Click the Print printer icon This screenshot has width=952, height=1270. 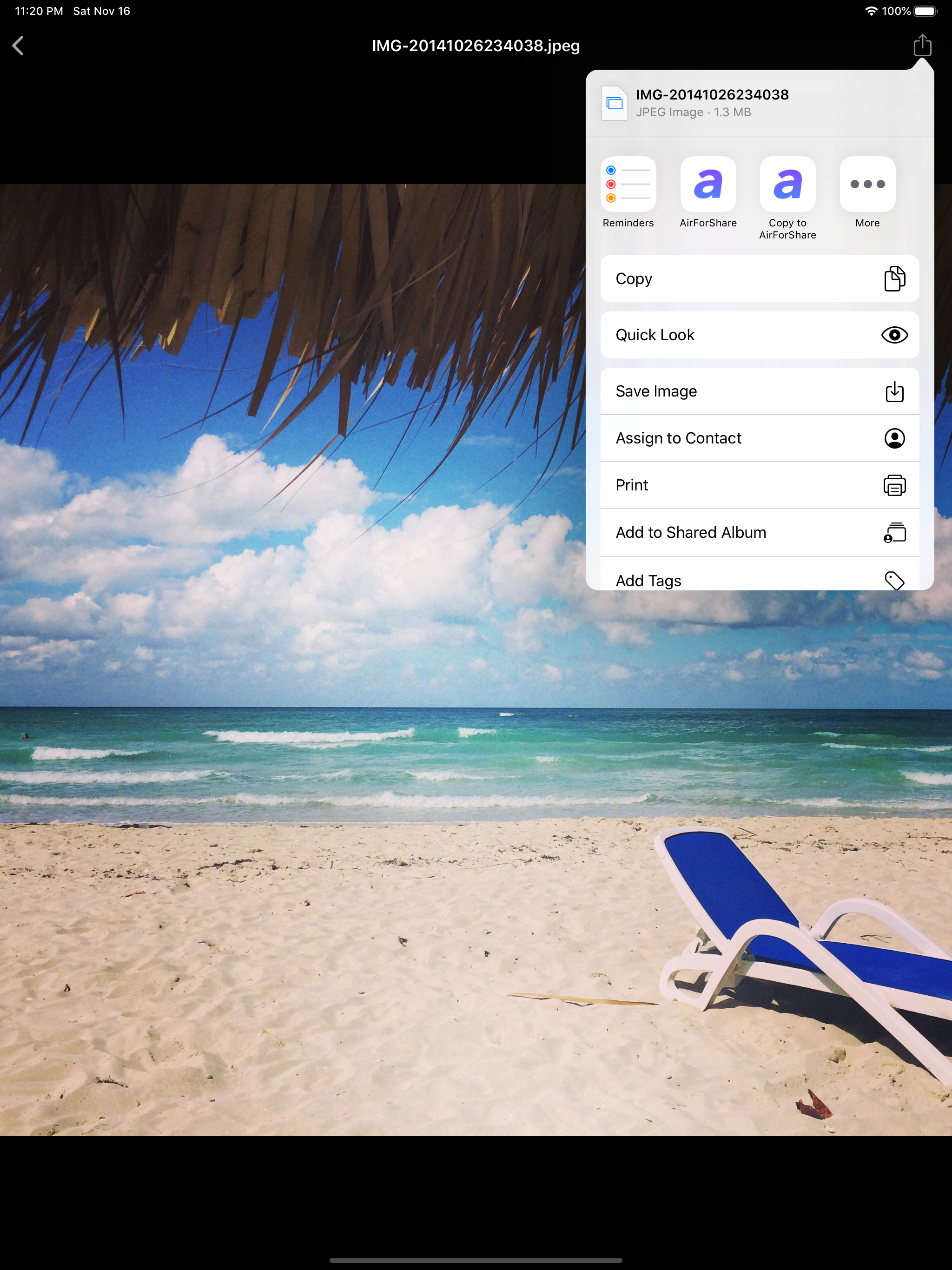(894, 485)
